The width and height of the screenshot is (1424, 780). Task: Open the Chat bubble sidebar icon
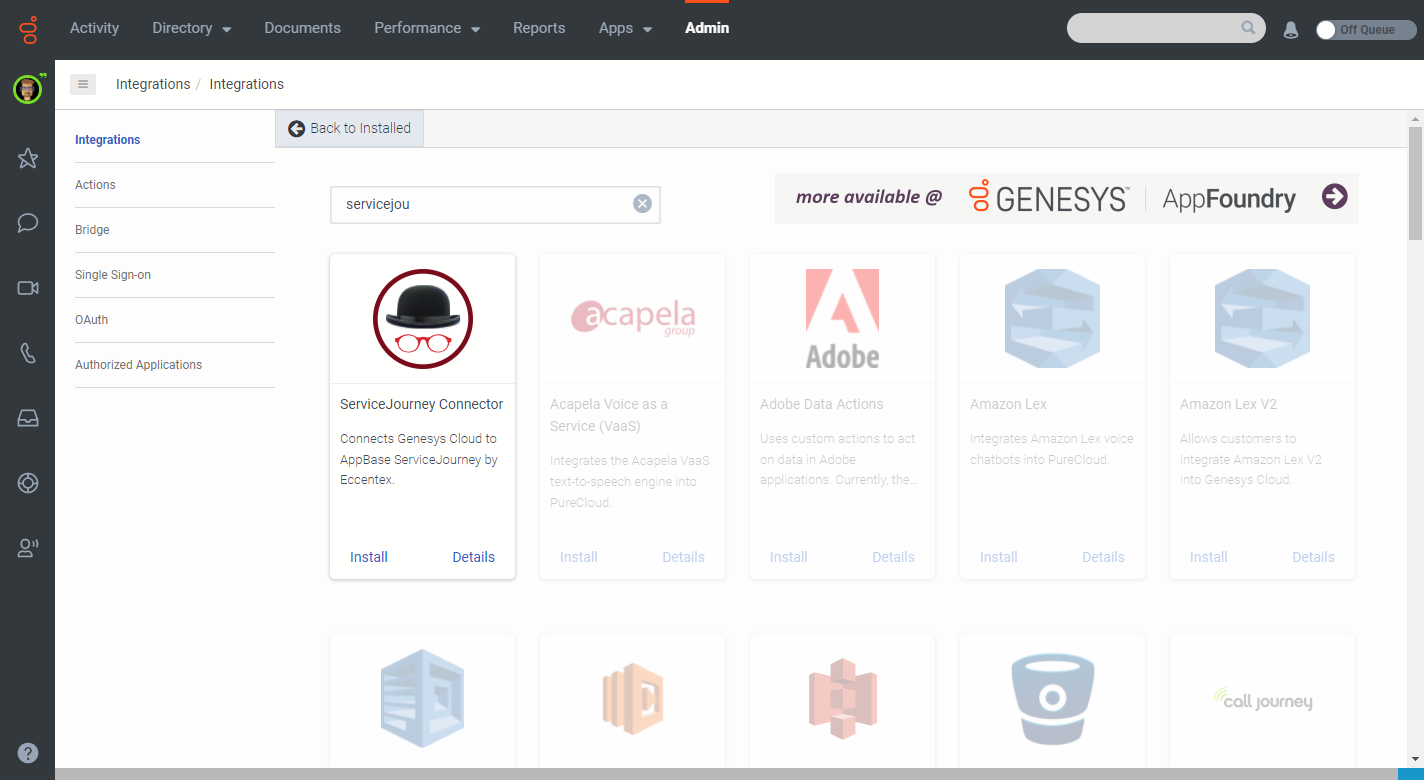click(x=28, y=223)
